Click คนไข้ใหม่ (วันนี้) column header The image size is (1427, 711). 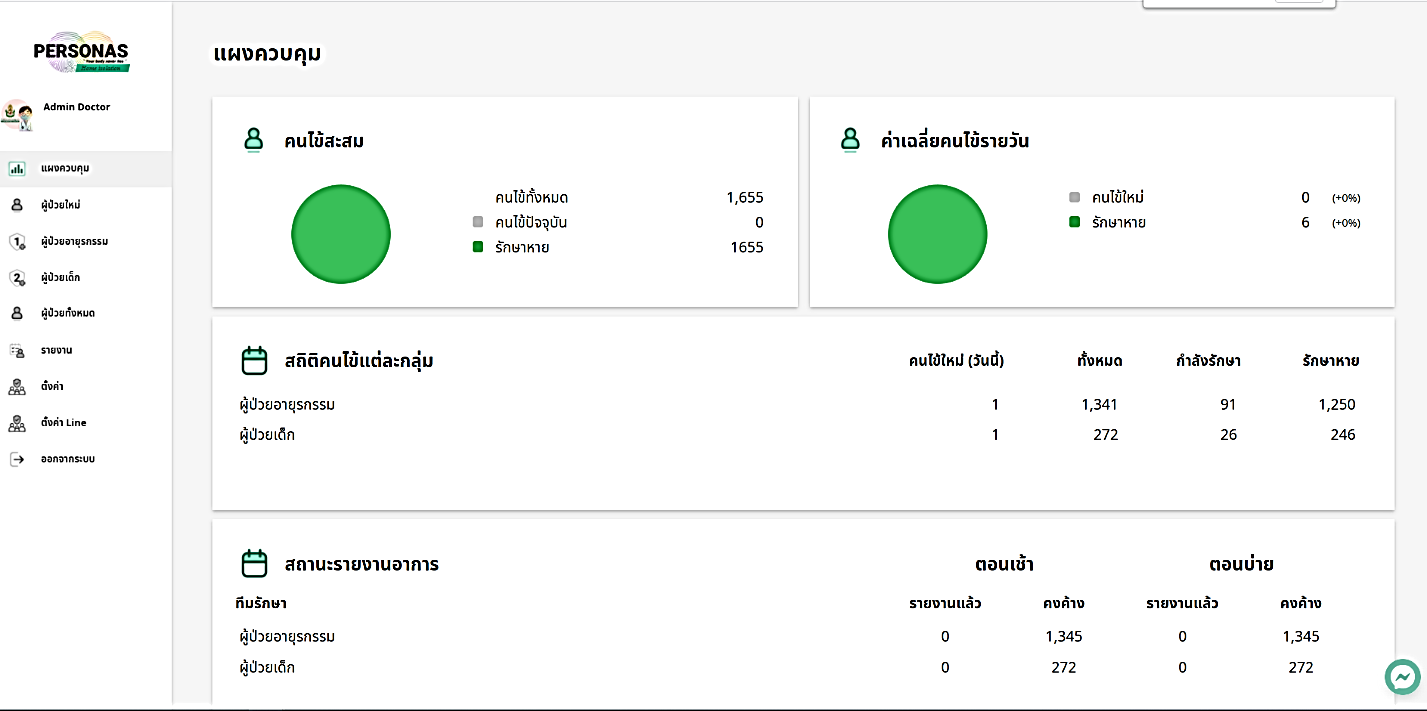[956, 361]
